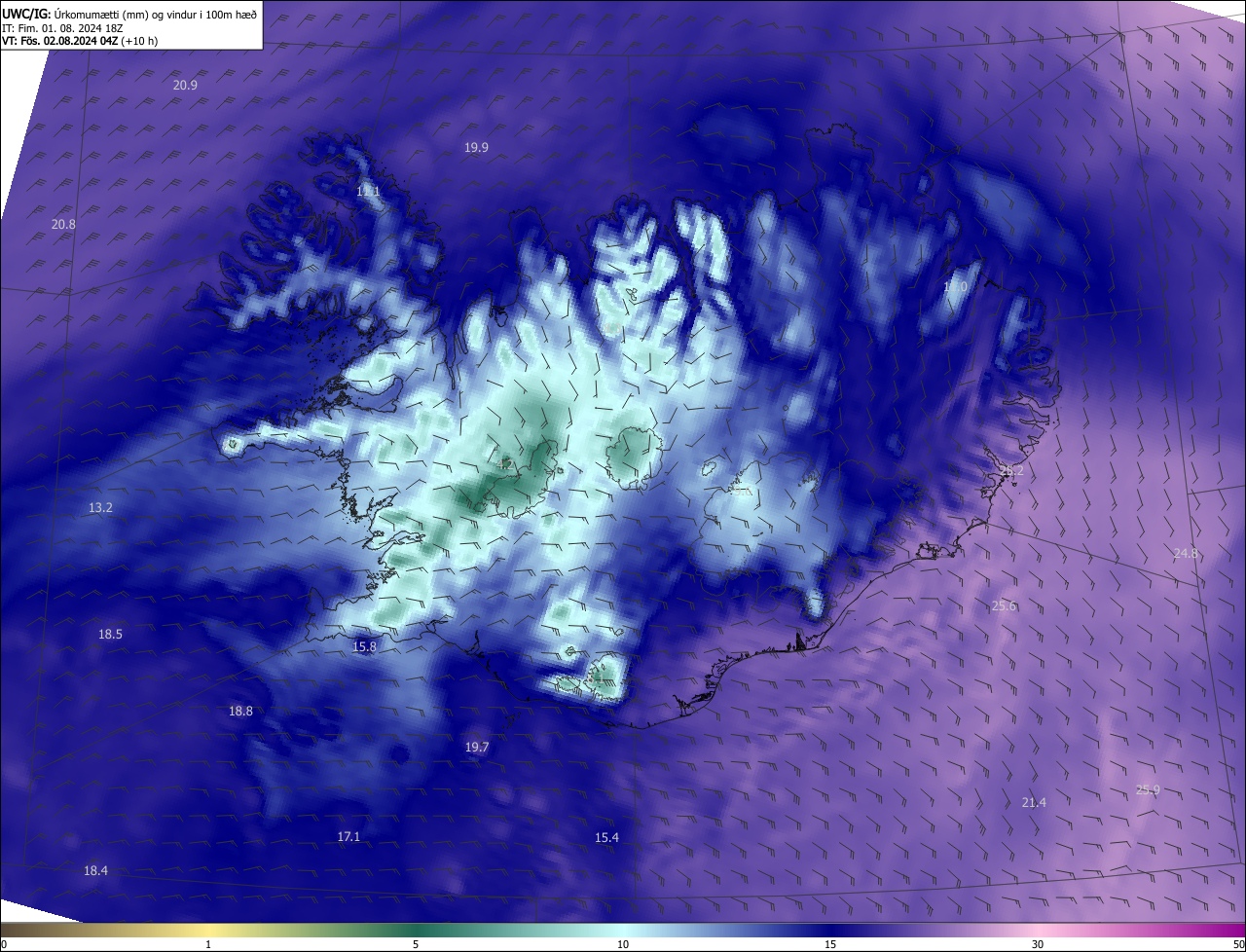This screenshot has height=952, width=1246.
Task: Click the initial time line 'IT: Fim. 01. 08. 2024 18Z'
Action: [62, 28]
